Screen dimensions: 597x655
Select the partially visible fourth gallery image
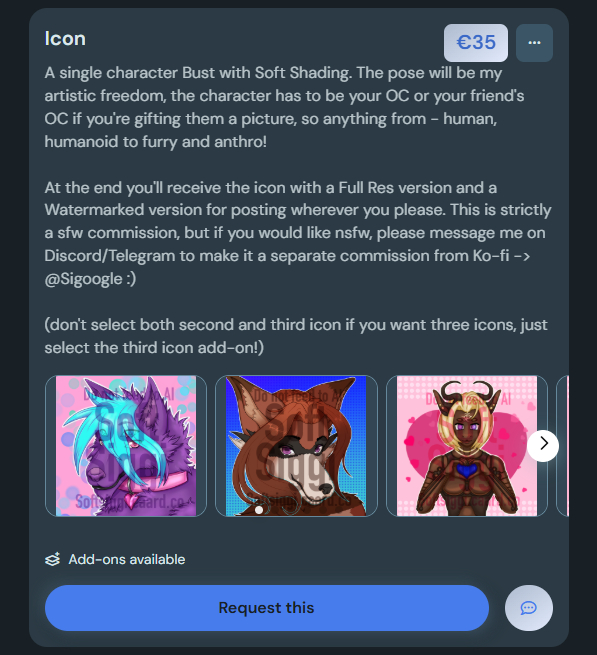pyautogui.click(x=563, y=446)
